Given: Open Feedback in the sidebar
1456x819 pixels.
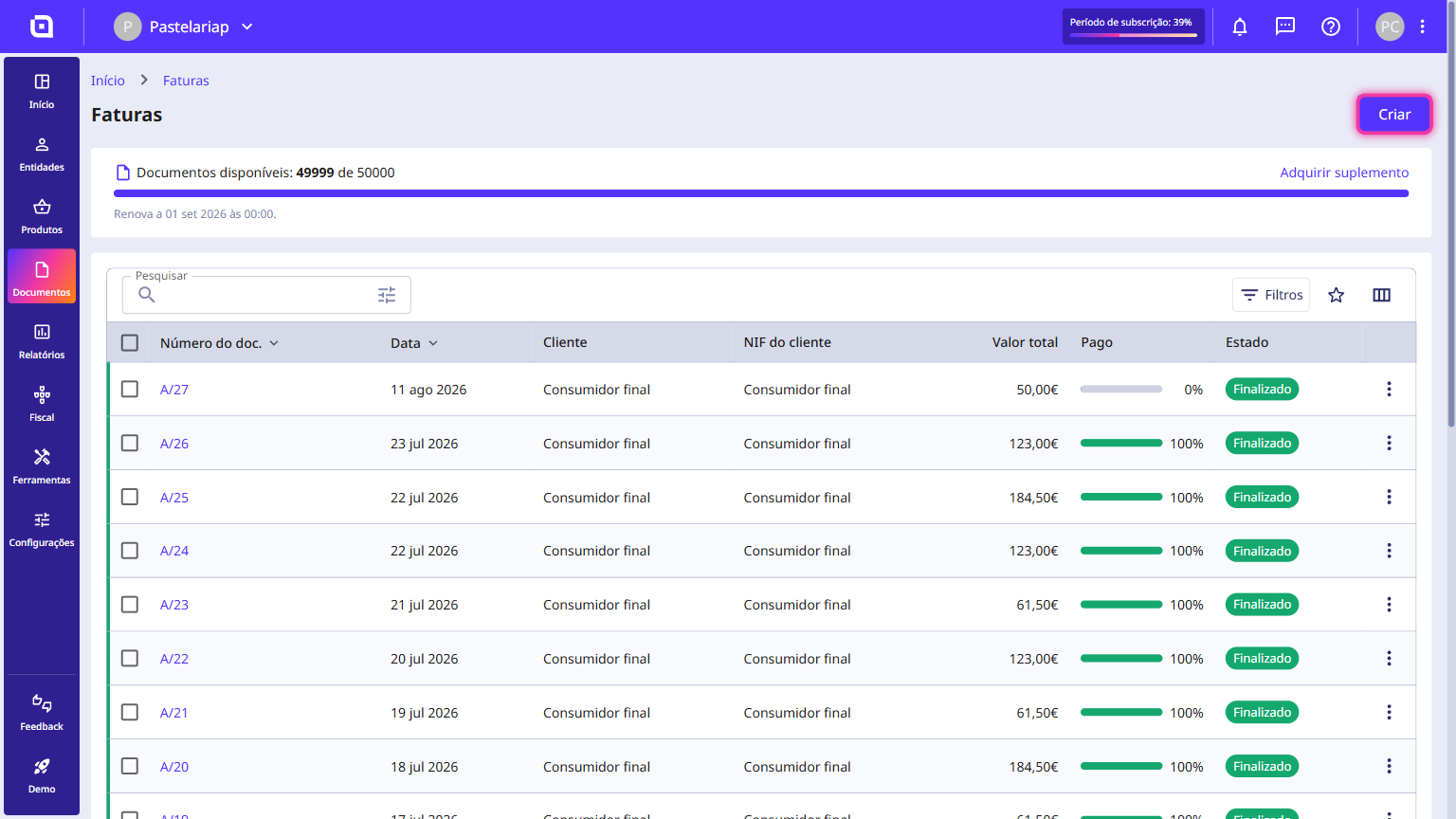Looking at the screenshot, I should (x=42, y=713).
